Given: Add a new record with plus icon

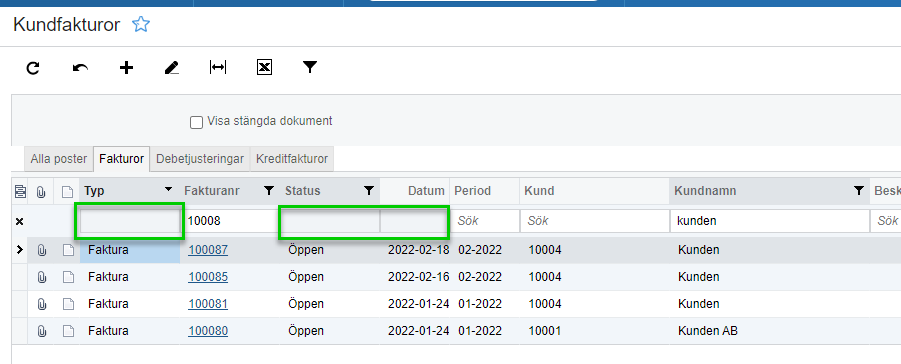Looking at the screenshot, I should [126, 68].
